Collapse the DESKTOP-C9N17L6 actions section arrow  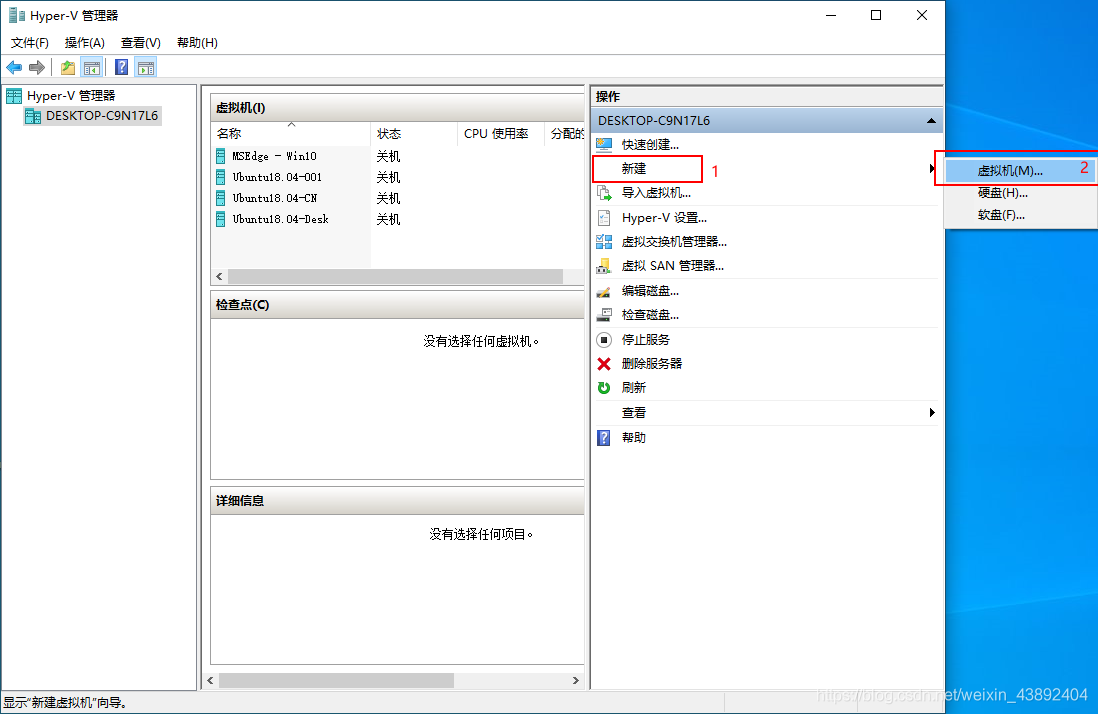click(931, 120)
